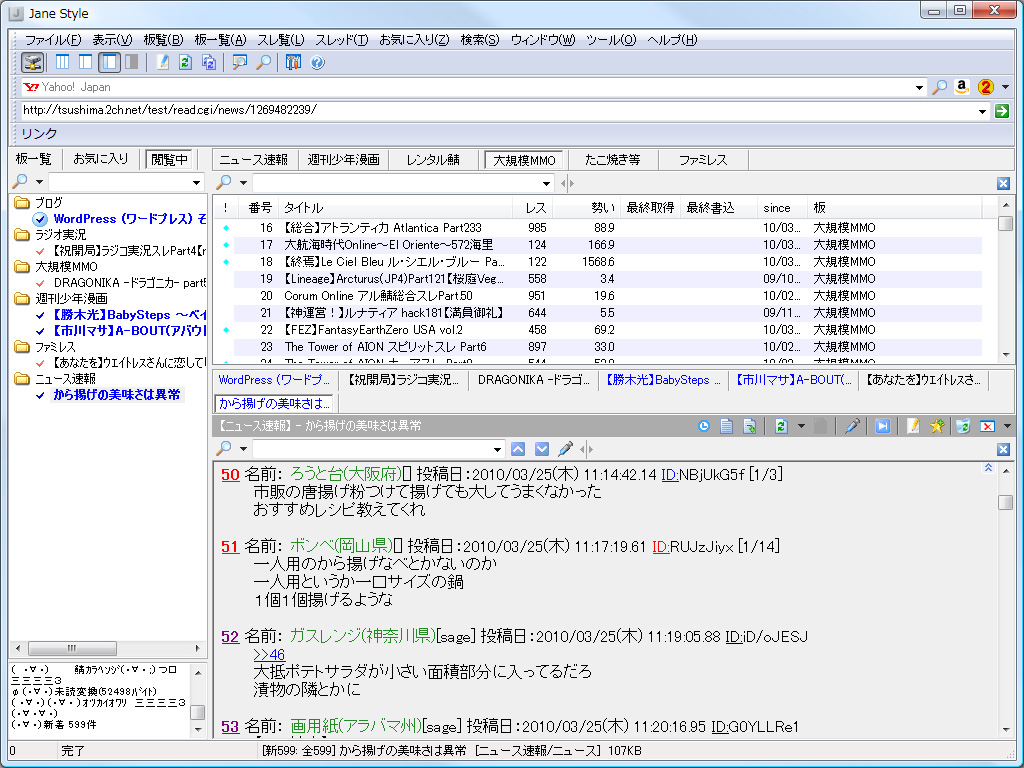This screenshot has width=1024, height=768.
Task: Open the post write dialog with the pencil icon
Action: tap(913, 426)
